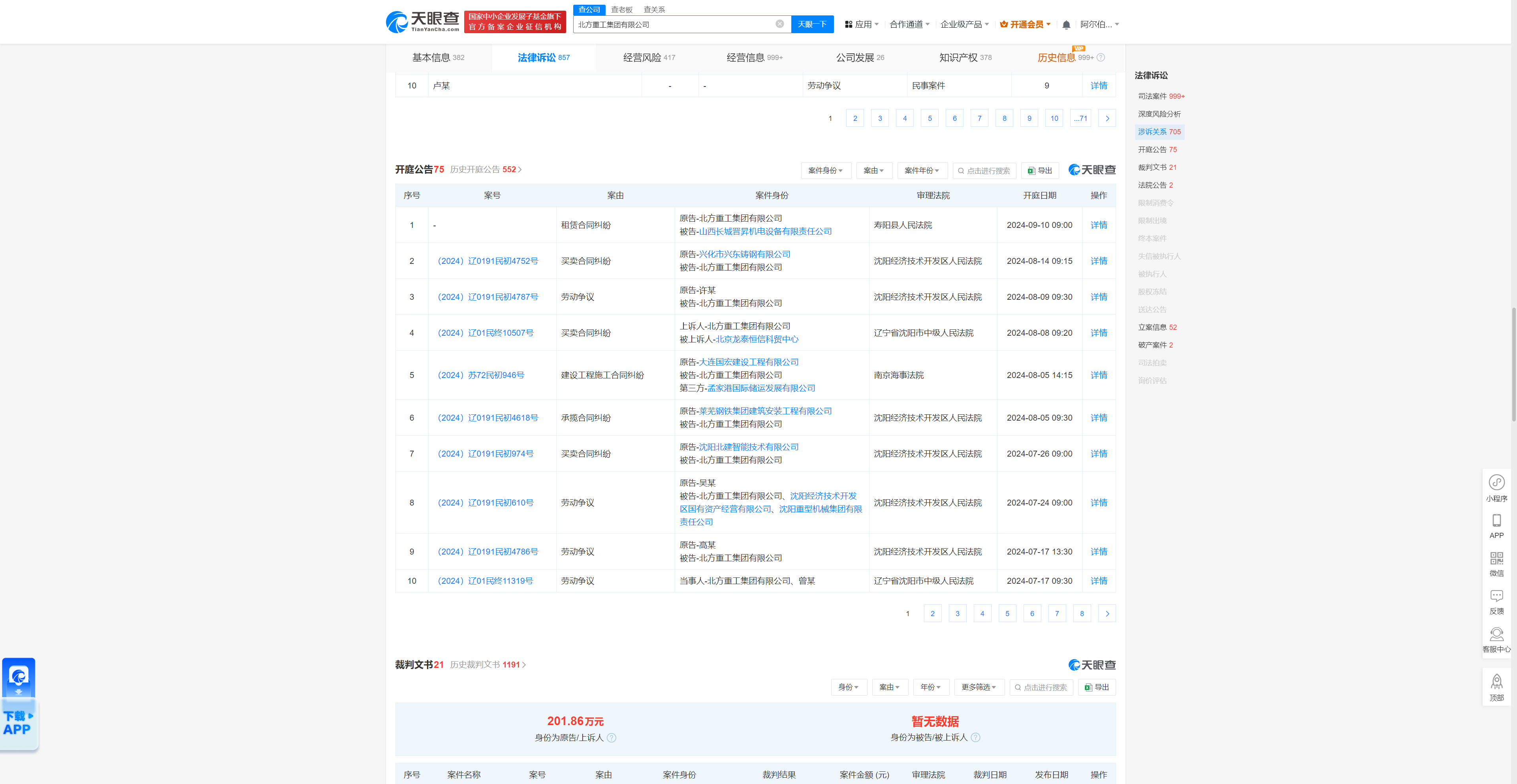The width and height of the screenshot is (1517, 784).
Task: Open the 应用 dropdown menu
Action: coord(862,25)
